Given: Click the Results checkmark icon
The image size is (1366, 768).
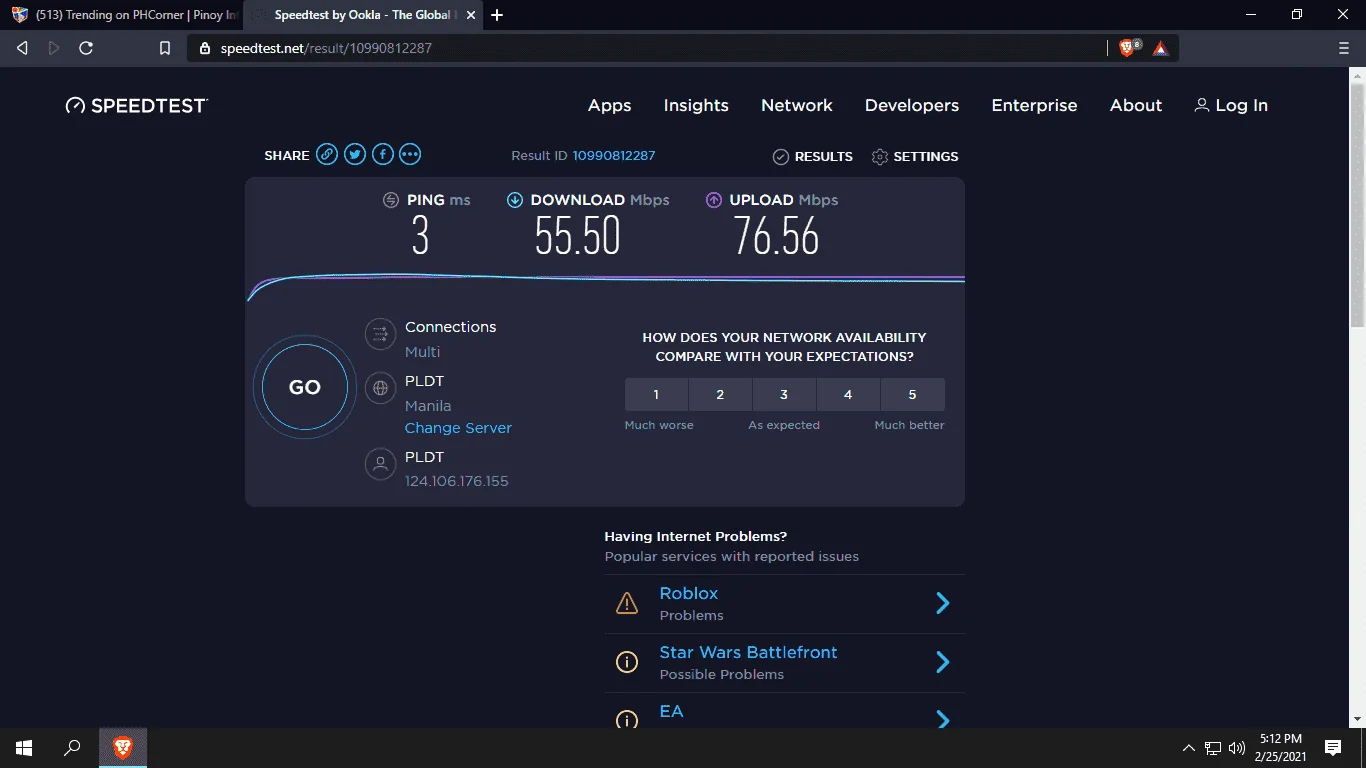Looking at the screenshot, I should pyautogui.click(x=781, y=157).
